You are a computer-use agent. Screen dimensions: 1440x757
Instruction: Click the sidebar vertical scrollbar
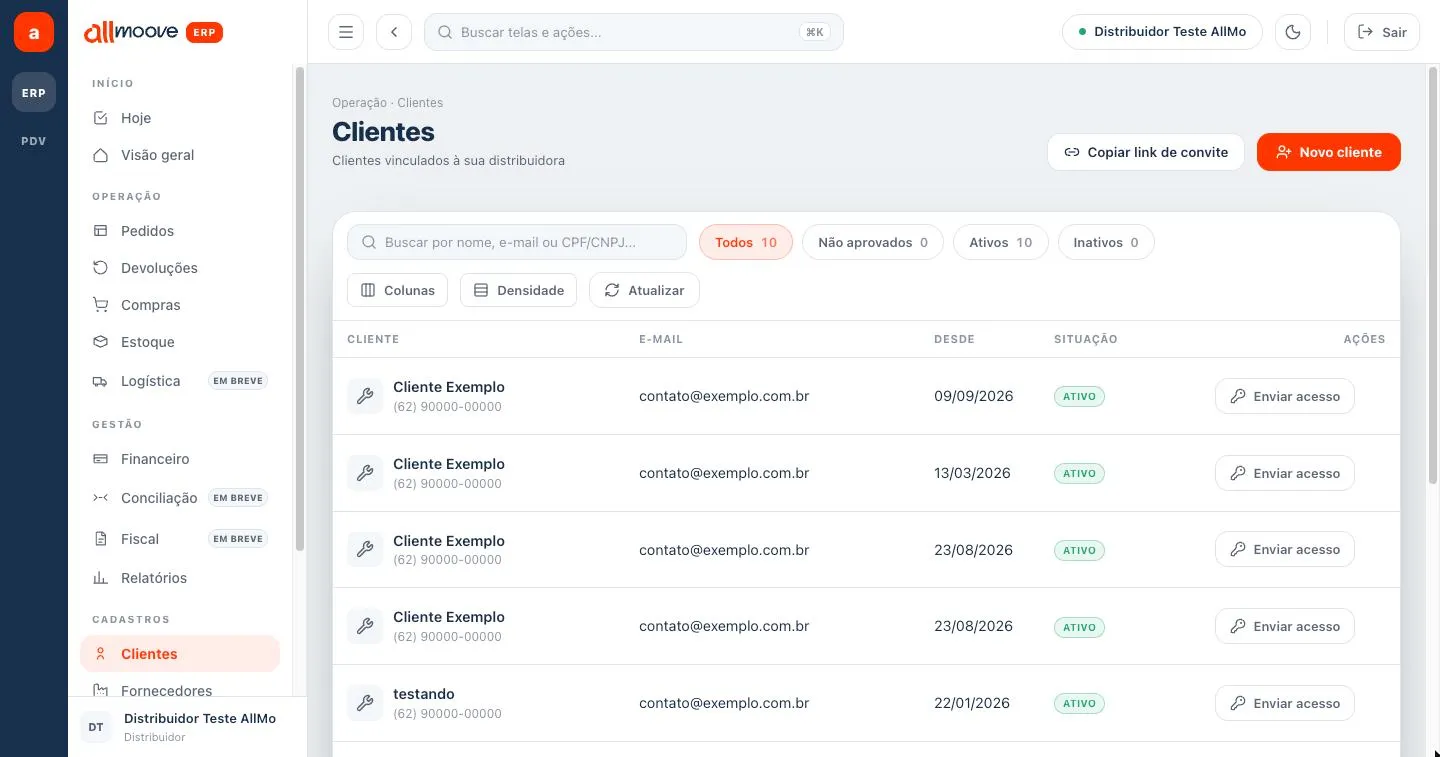point(300,308)
